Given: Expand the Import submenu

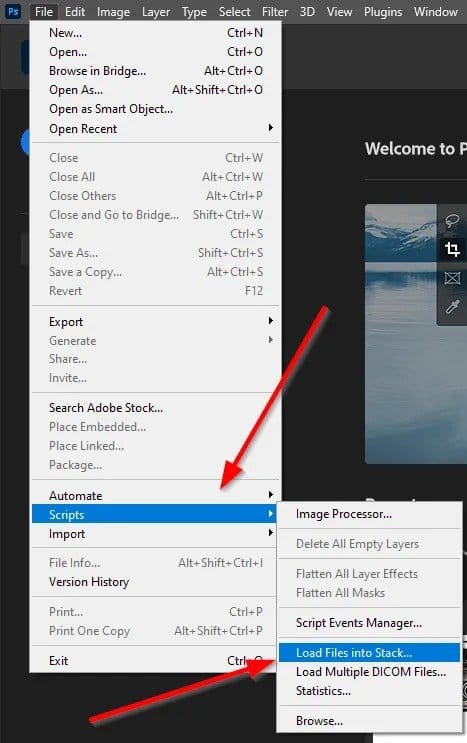Looking at the screenshot, I should [156, 534].
